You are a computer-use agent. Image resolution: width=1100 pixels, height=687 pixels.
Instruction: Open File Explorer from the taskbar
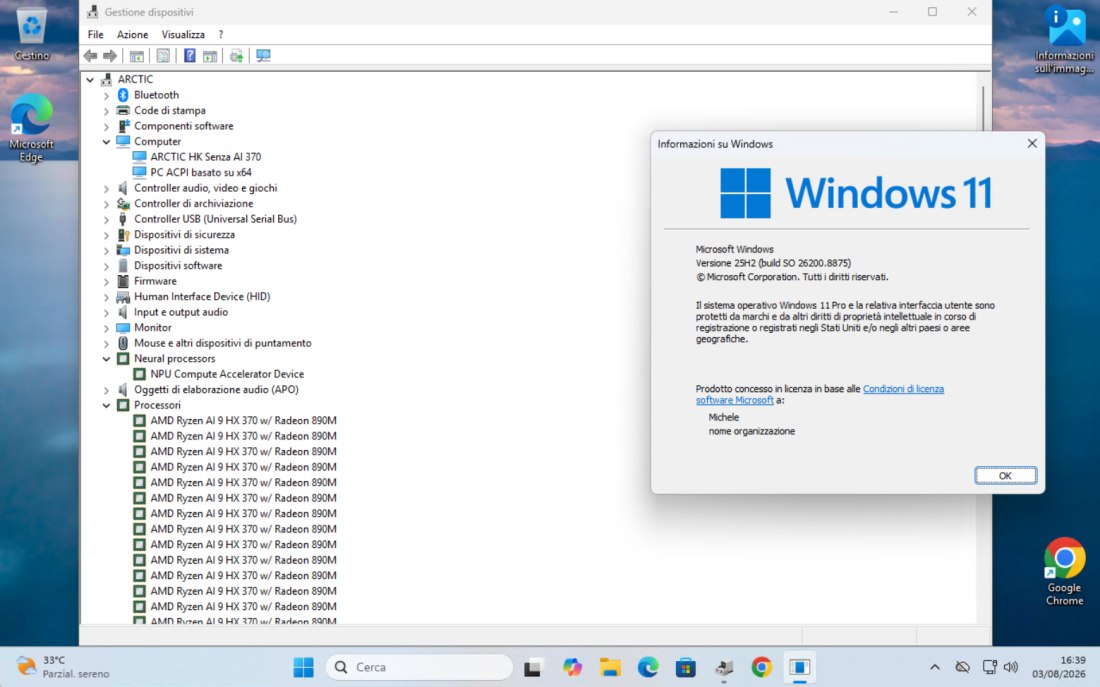click(x=610, y=667)
